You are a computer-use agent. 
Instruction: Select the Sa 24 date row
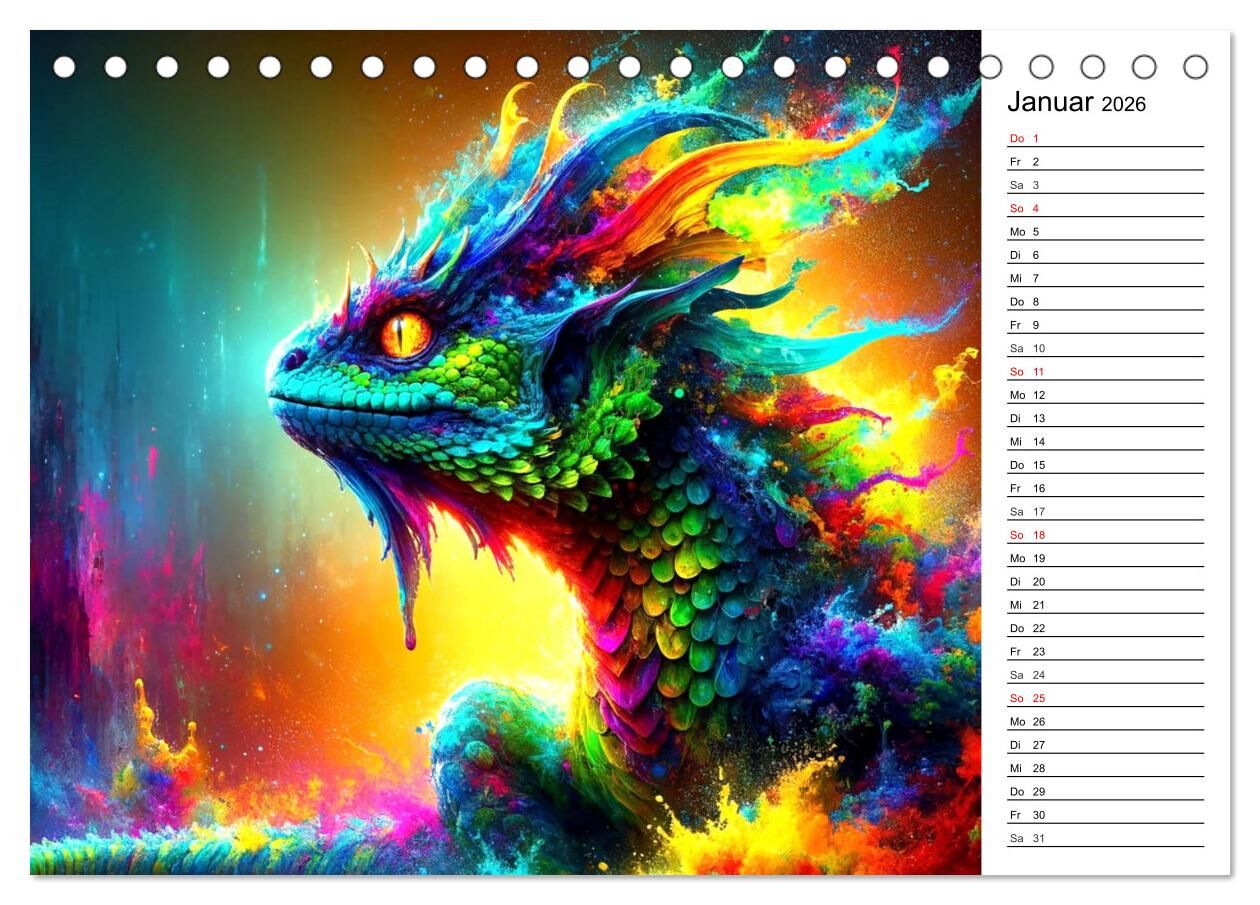point(1104,675)
